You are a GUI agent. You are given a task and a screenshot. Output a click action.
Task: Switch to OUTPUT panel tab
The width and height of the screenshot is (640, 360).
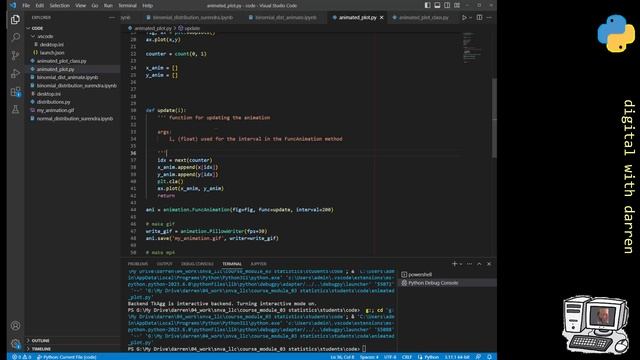[164, 264]
